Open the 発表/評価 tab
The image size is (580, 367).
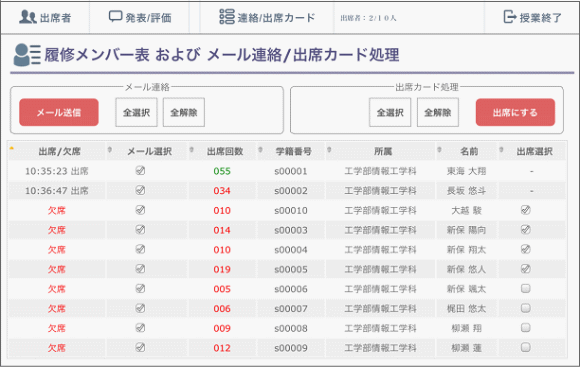pos(140,17)
